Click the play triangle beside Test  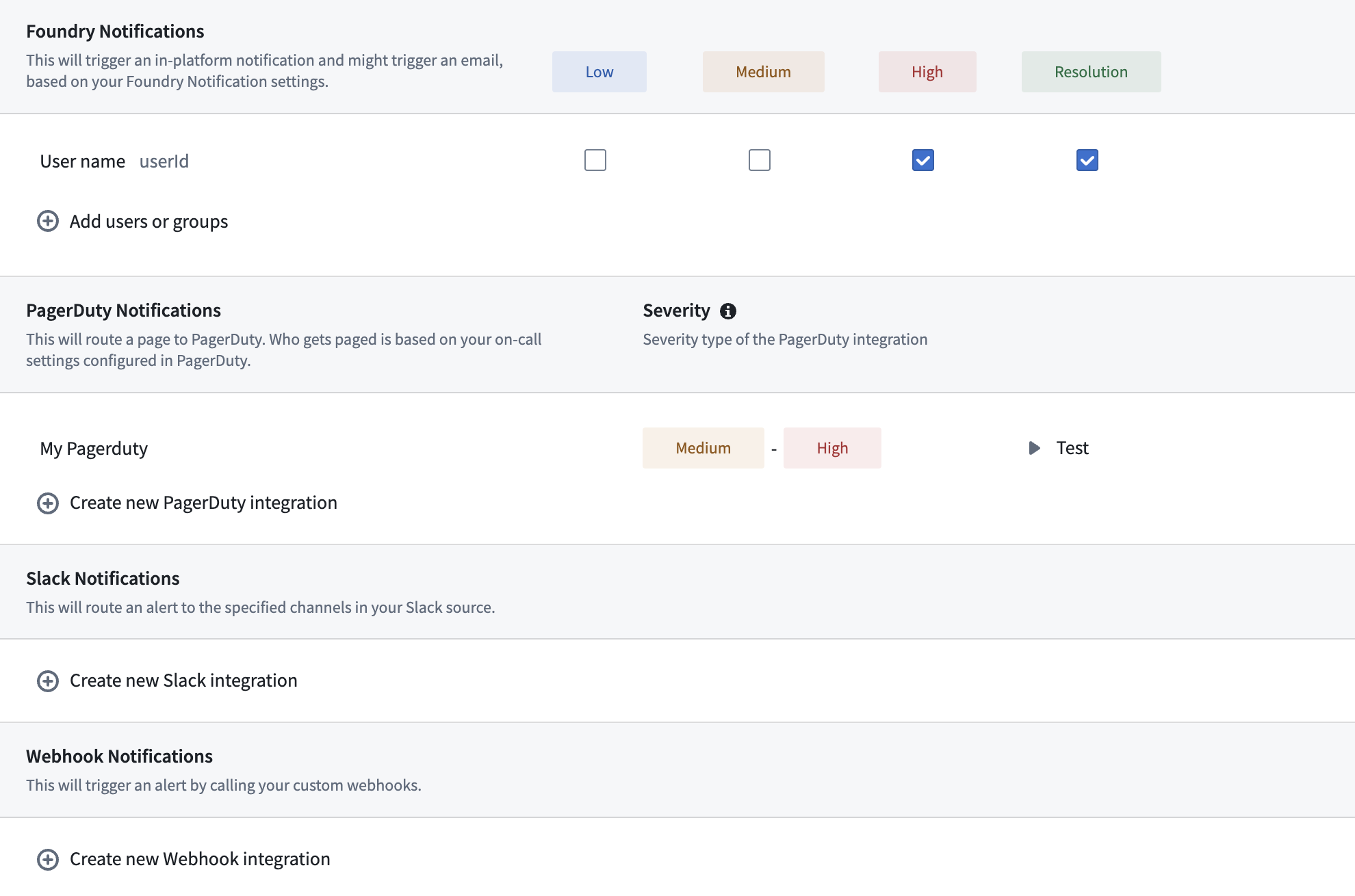(1033, 448)
